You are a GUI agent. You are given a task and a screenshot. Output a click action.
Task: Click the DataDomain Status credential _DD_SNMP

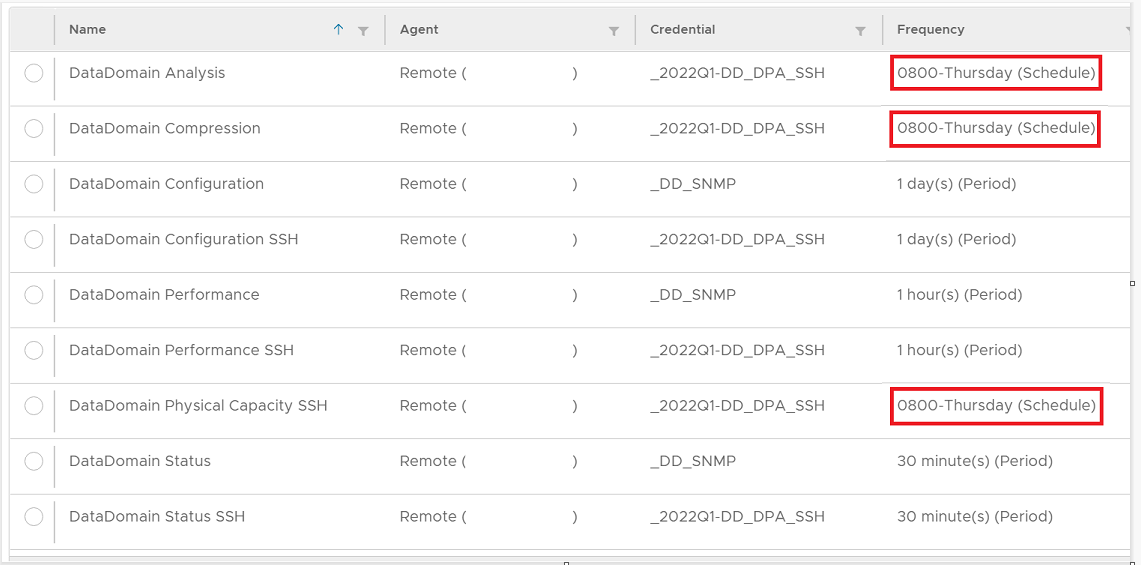pyautogui.click(x=693, y=462)
